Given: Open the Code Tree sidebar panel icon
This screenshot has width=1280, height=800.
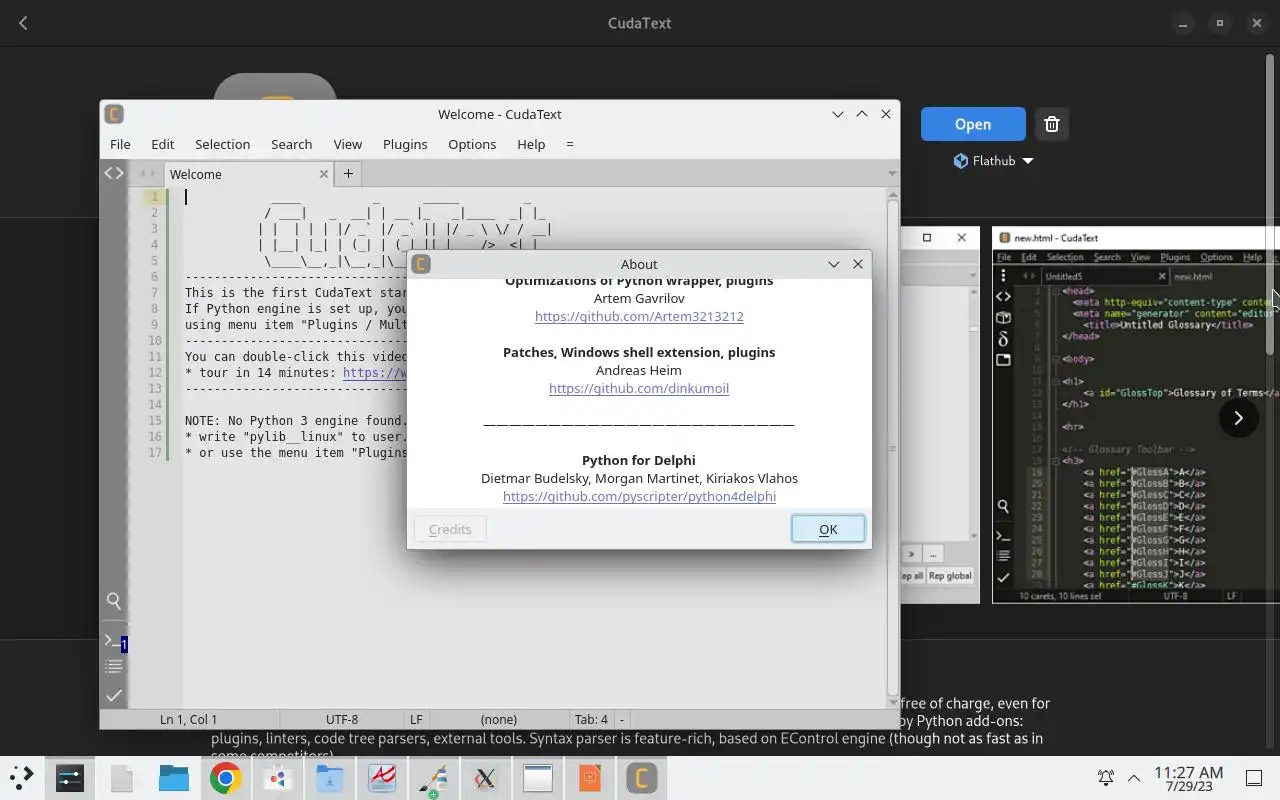Looking at the screenshot, I should tap(114, 173).
